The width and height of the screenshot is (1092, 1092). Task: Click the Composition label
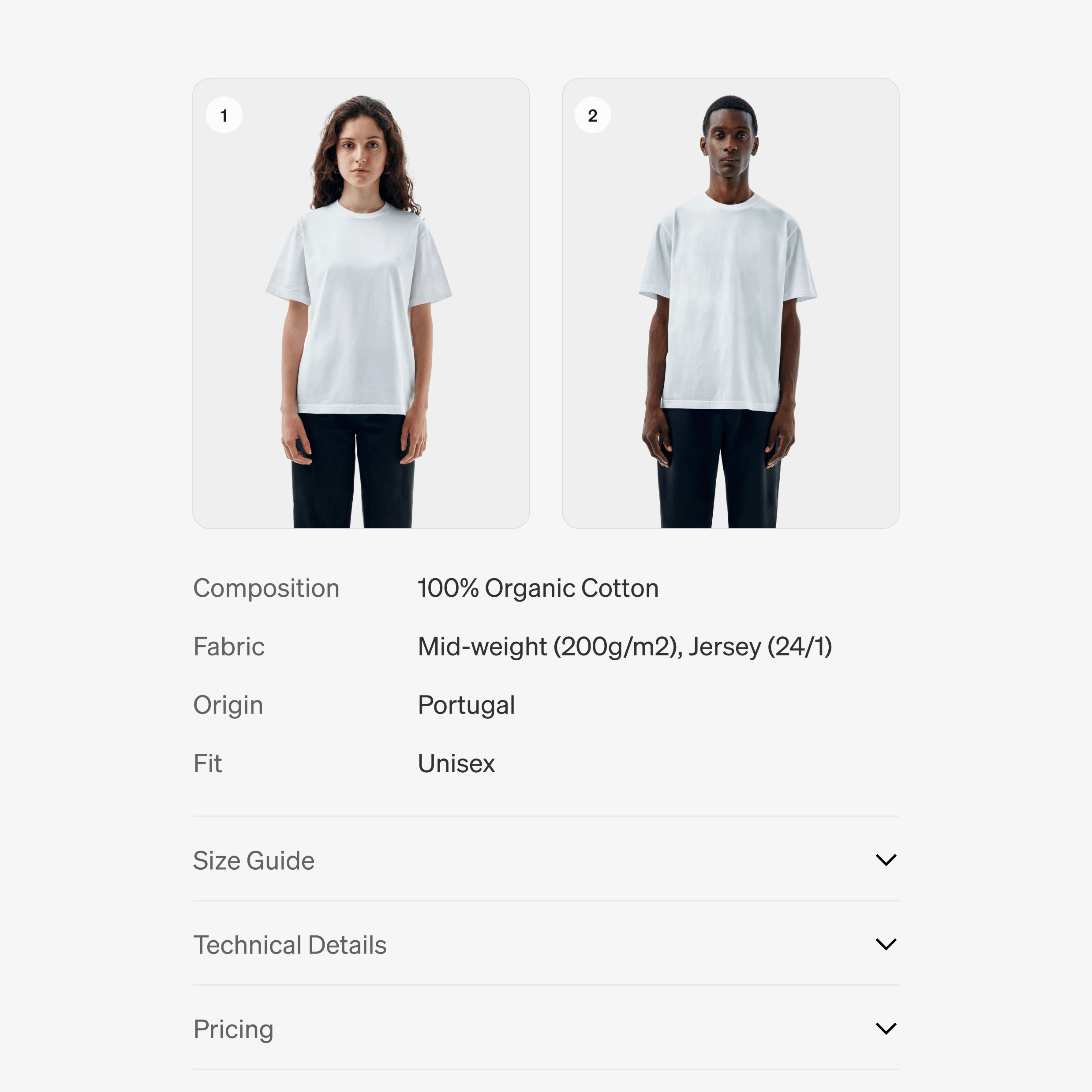tap(266, 588)
